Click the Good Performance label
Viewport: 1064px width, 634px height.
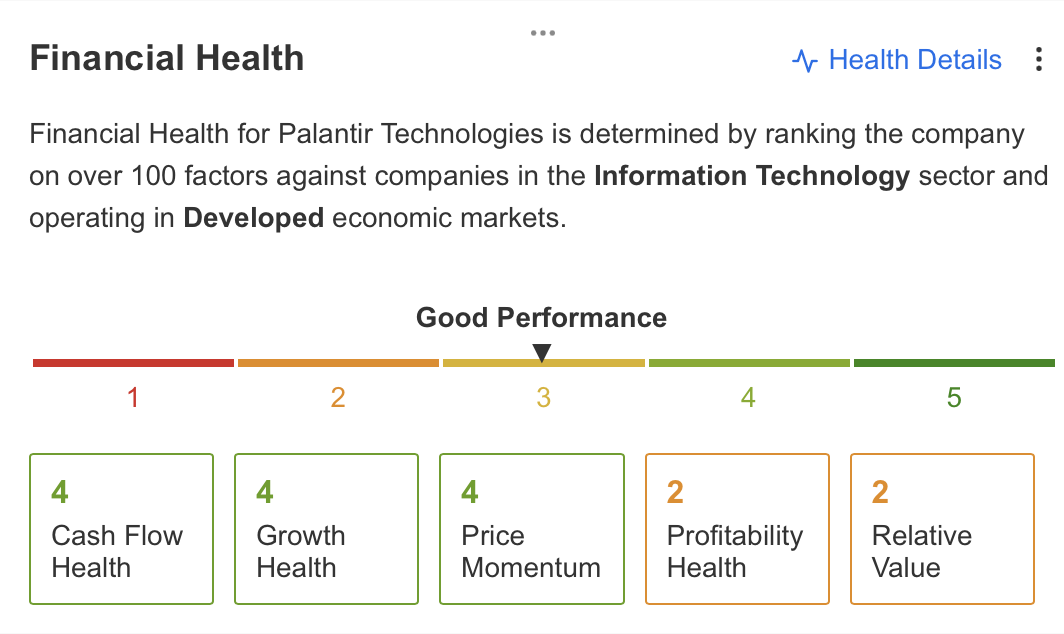pyautogui.click(x=542, y=318)
